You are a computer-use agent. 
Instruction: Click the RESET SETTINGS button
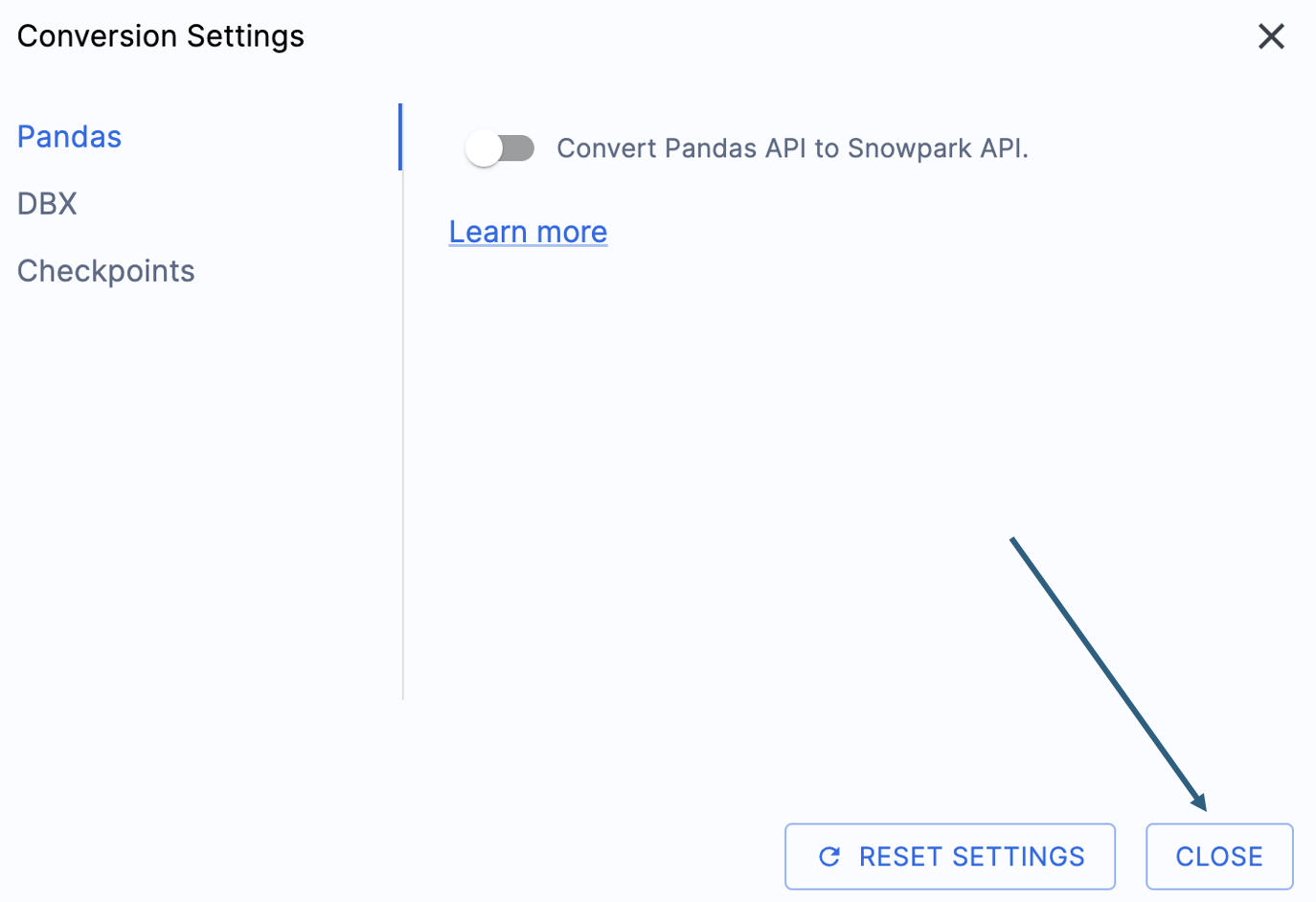click(949, 856)
